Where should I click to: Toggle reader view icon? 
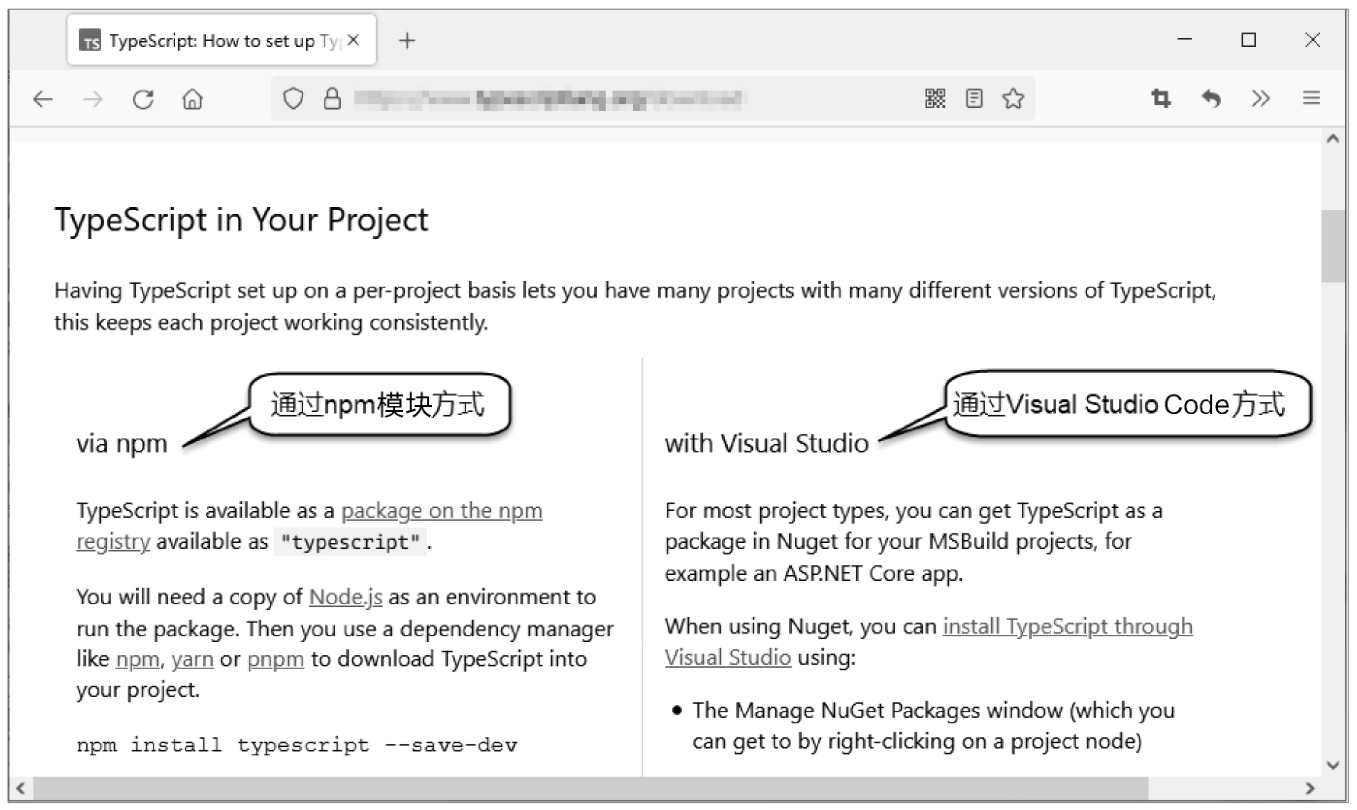(x=974, y=98)
